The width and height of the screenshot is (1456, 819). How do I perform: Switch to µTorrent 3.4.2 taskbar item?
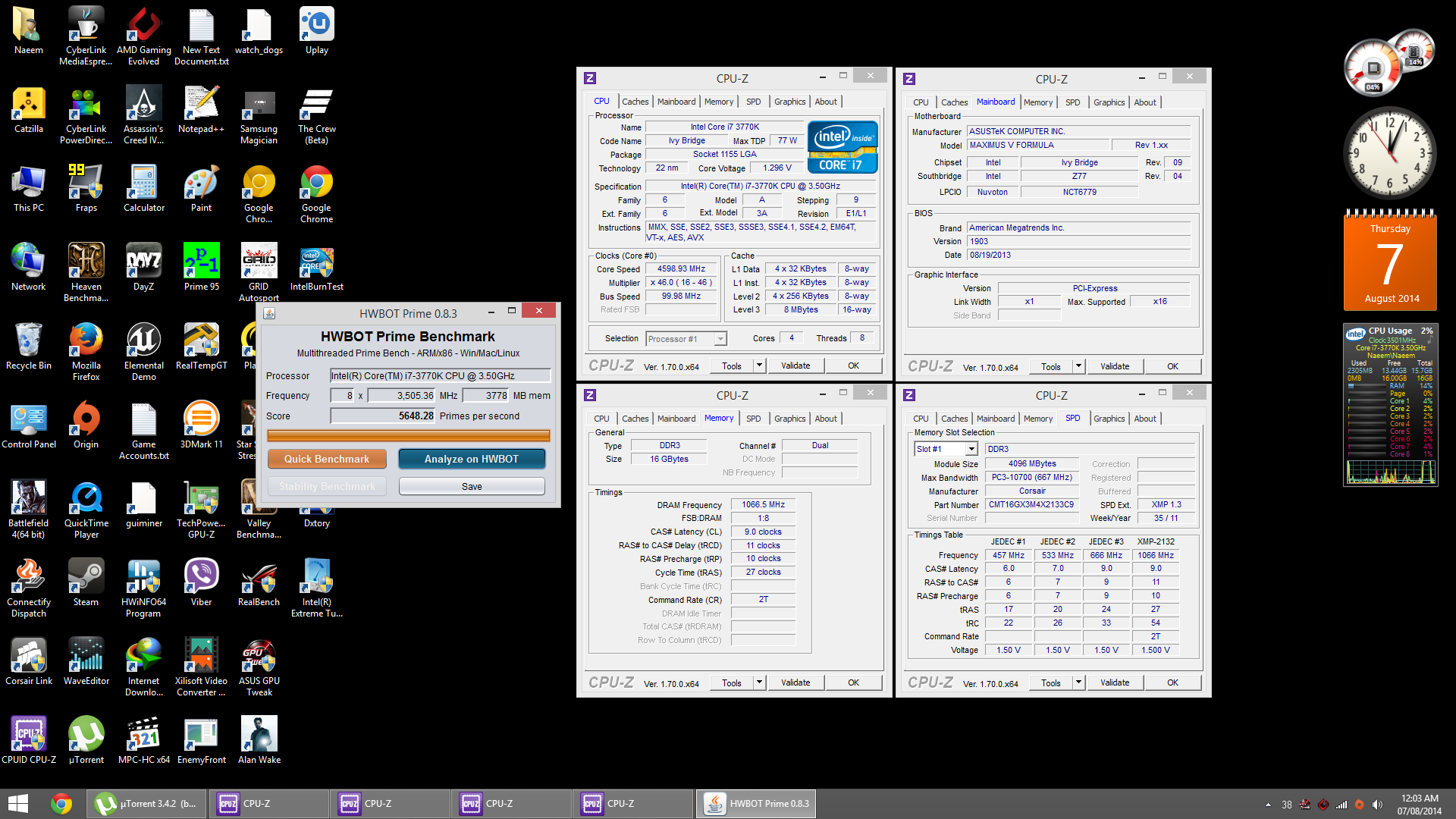pos(146,804)
